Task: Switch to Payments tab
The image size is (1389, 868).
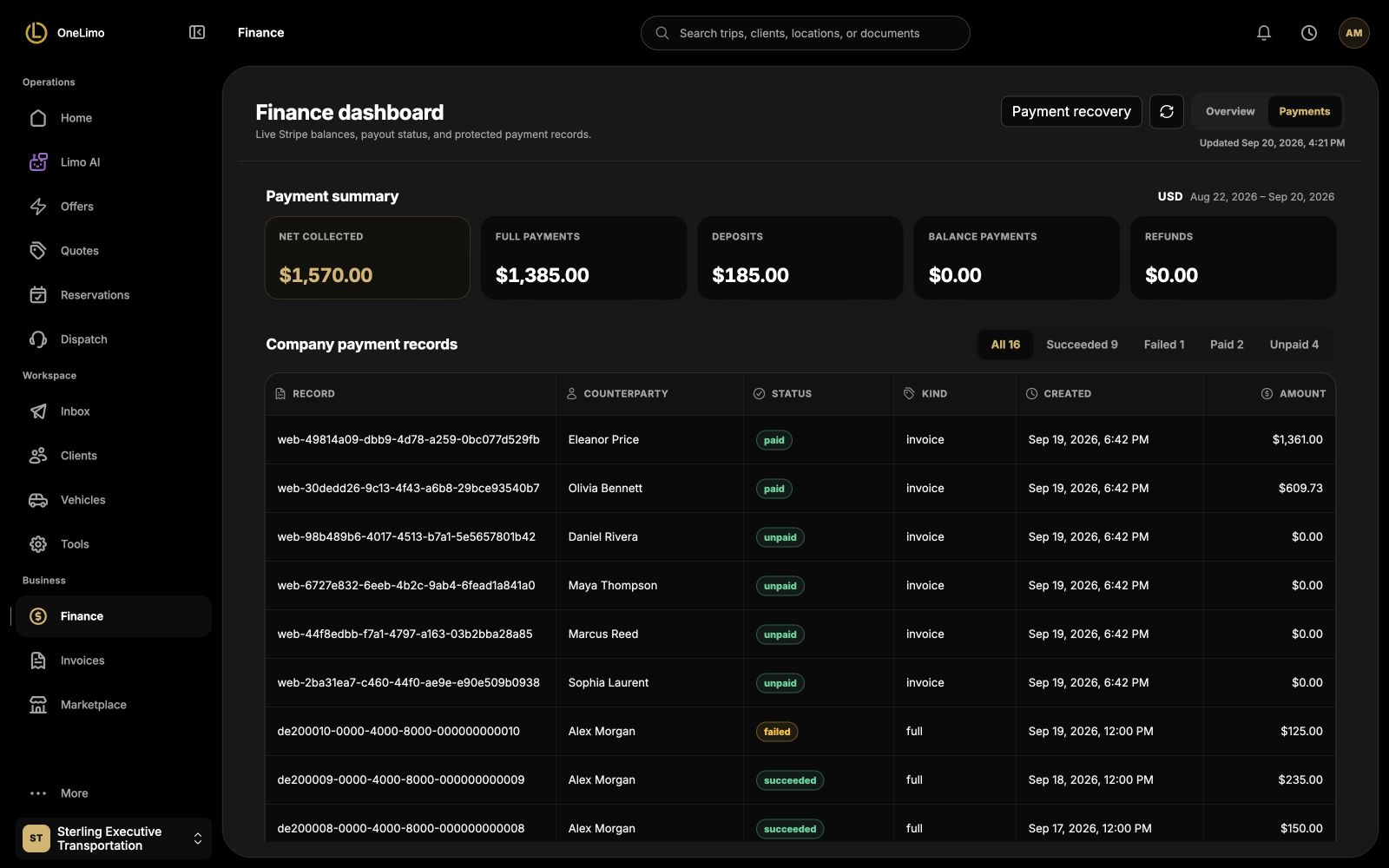Action: (x=1304, y=111)
